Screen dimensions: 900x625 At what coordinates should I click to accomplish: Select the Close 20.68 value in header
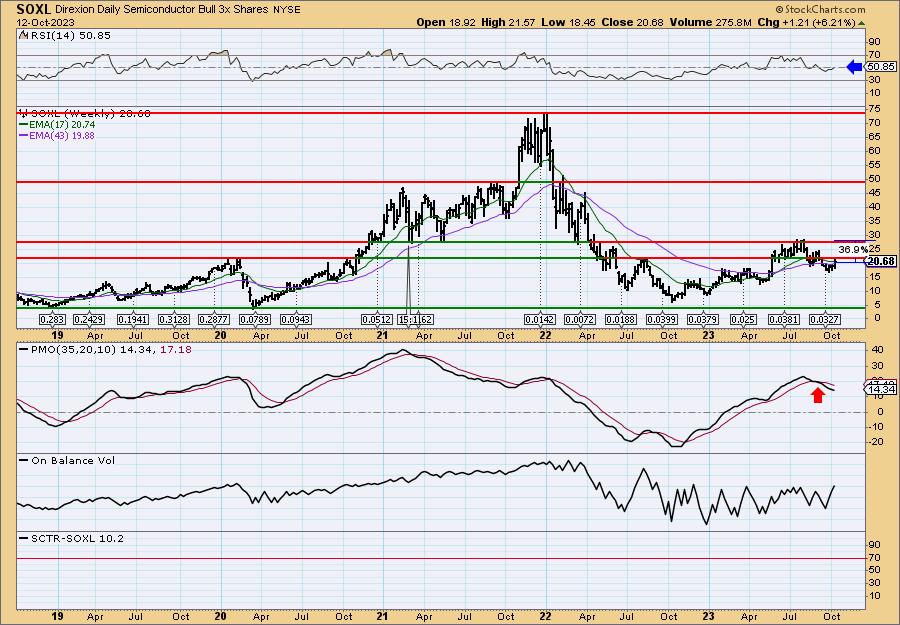632,22
